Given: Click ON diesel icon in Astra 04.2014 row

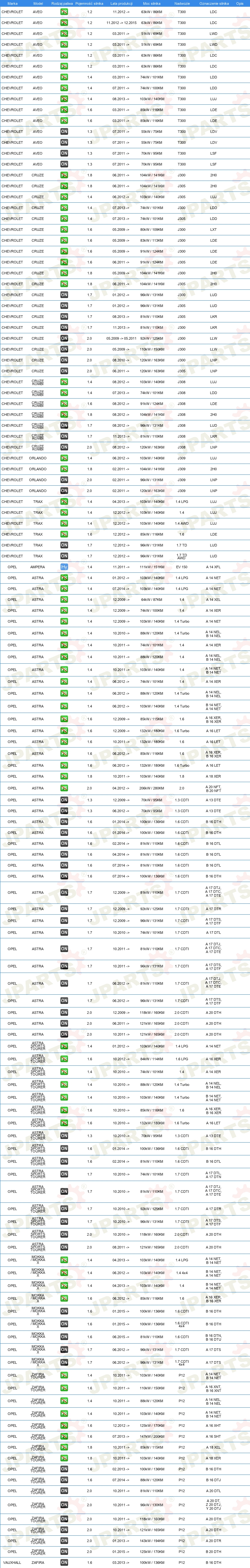Looking at the screenshot, I should 64,855.
